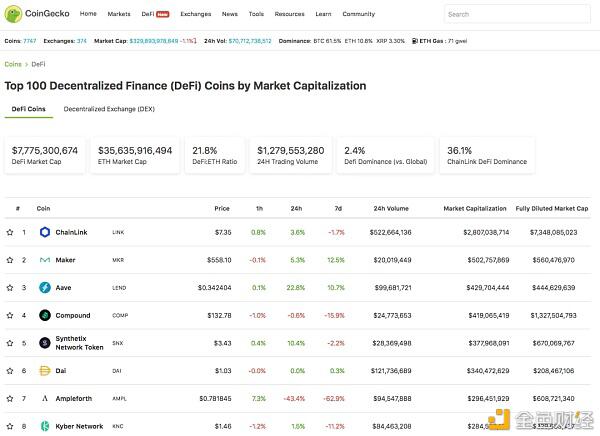
Task: Click the Search input field
Action: point(517,14)
